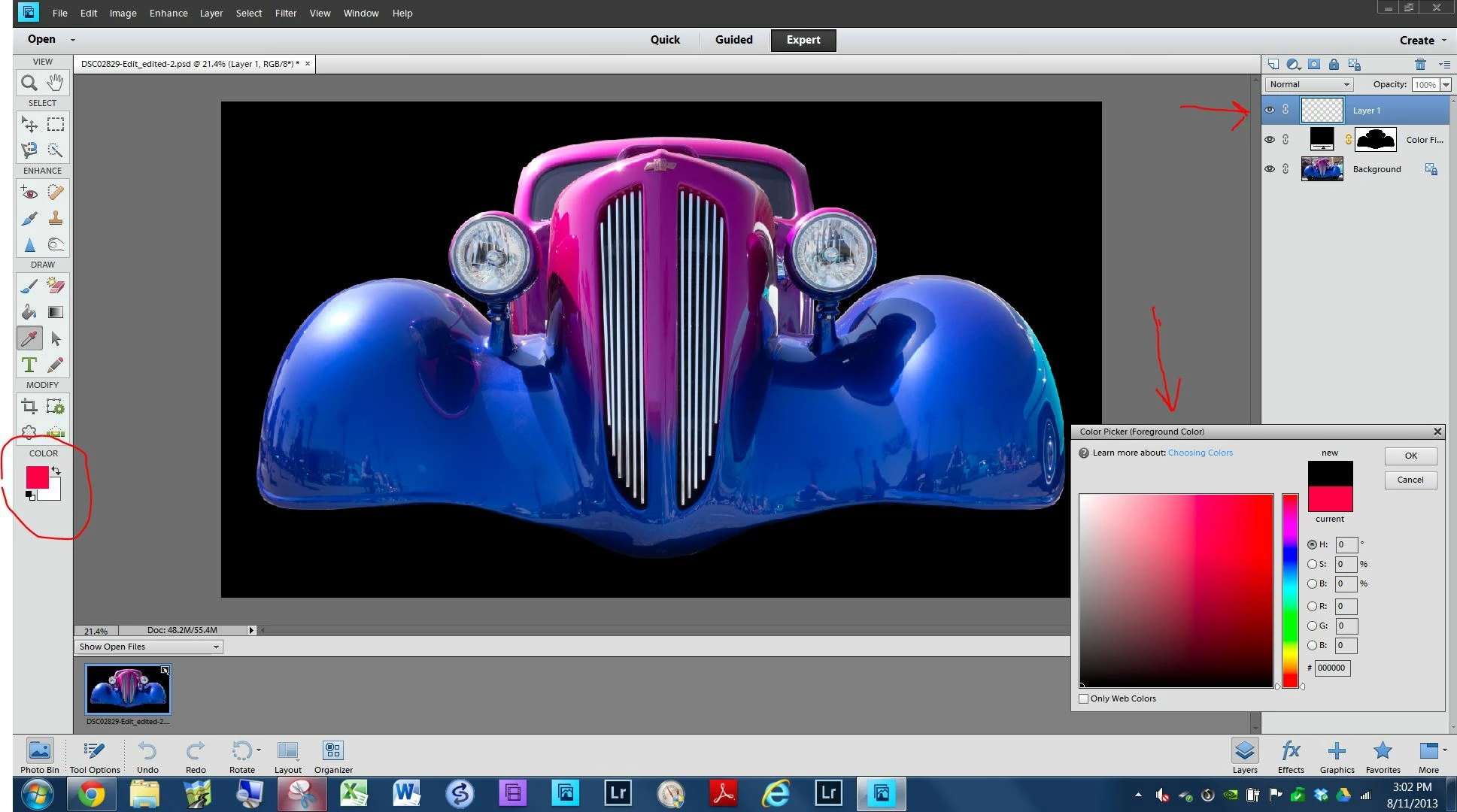Viewport: 1457px width, 812px height.
Task: Select the Zoom tool
Action: point(29,83)
